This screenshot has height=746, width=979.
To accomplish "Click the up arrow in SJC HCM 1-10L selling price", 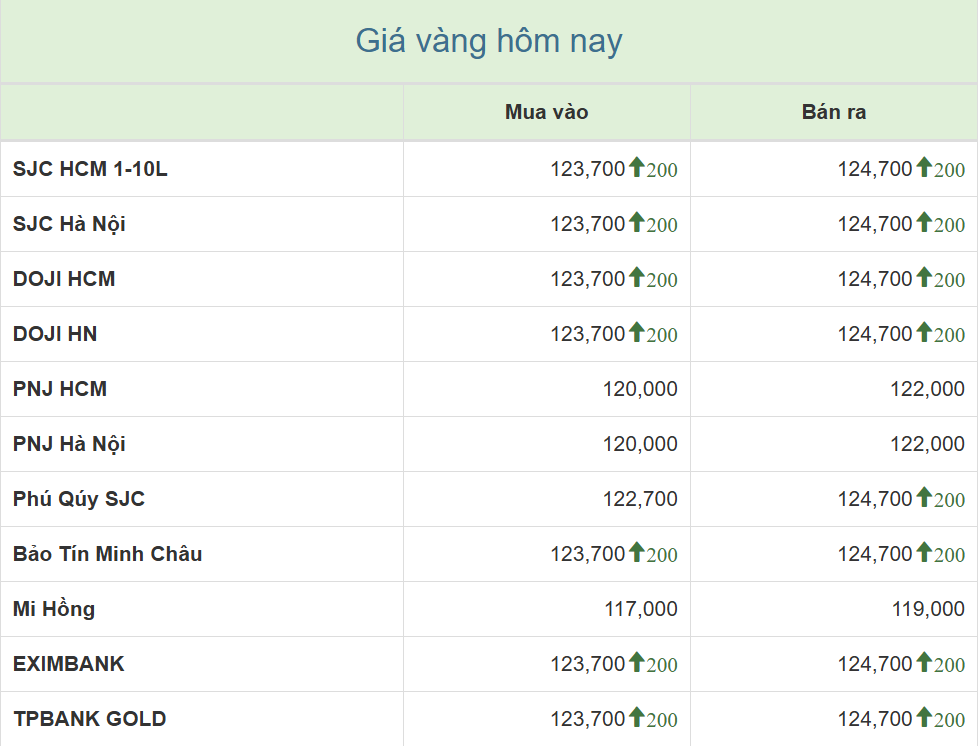I will [924, 168].
